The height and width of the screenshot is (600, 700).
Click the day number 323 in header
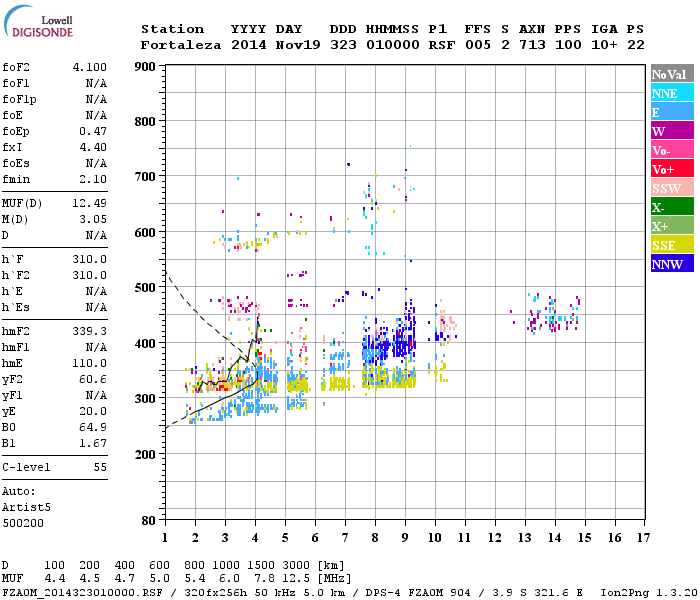(x=343, y=45)
